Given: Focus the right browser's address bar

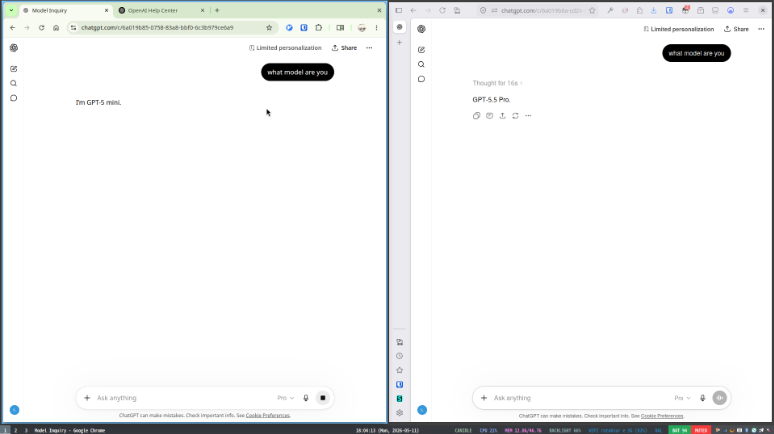Looking at the screenshot, I should coord(542,10).
